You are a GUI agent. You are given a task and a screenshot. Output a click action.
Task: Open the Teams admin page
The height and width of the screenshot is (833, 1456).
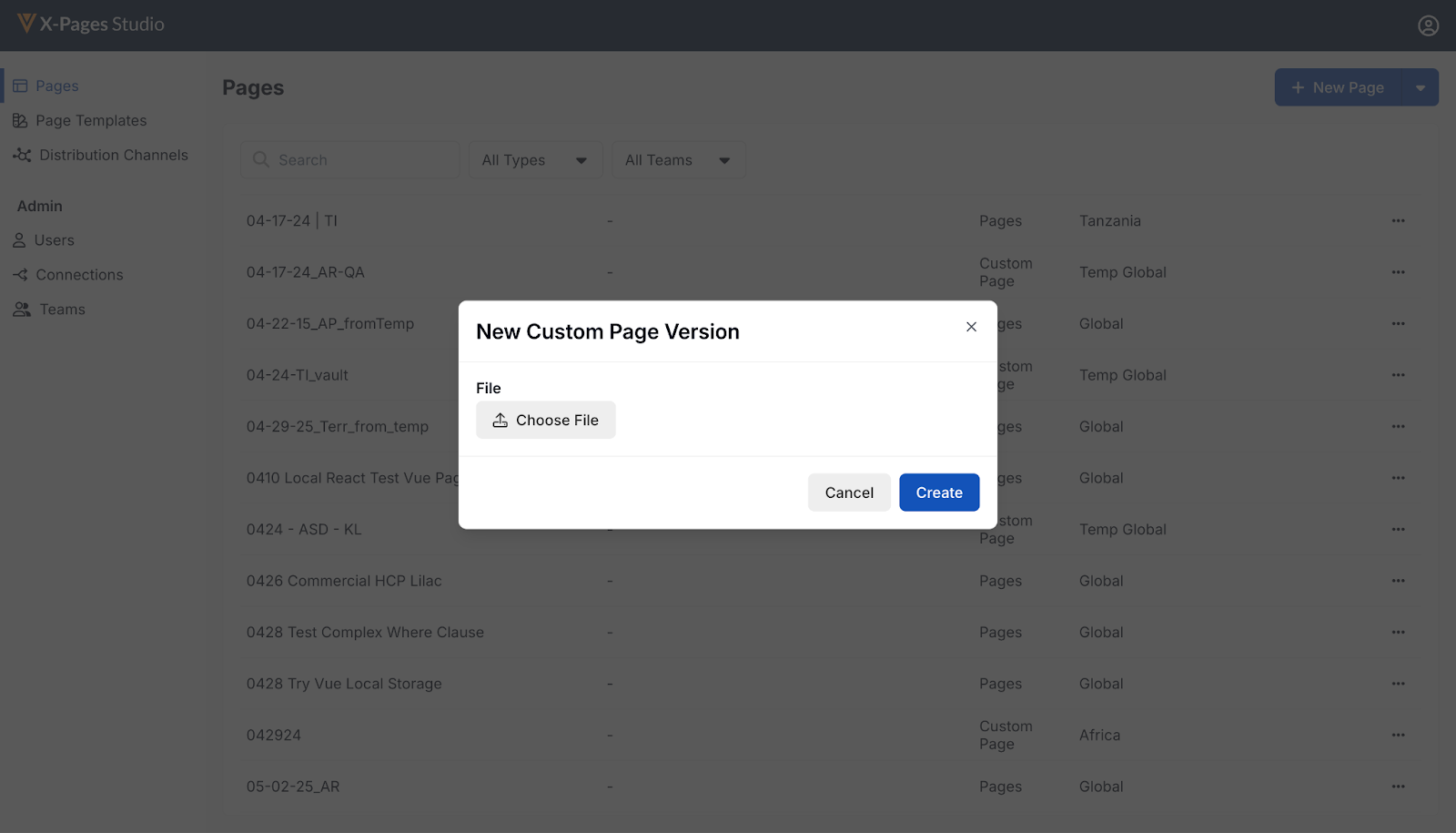(62, 310)
